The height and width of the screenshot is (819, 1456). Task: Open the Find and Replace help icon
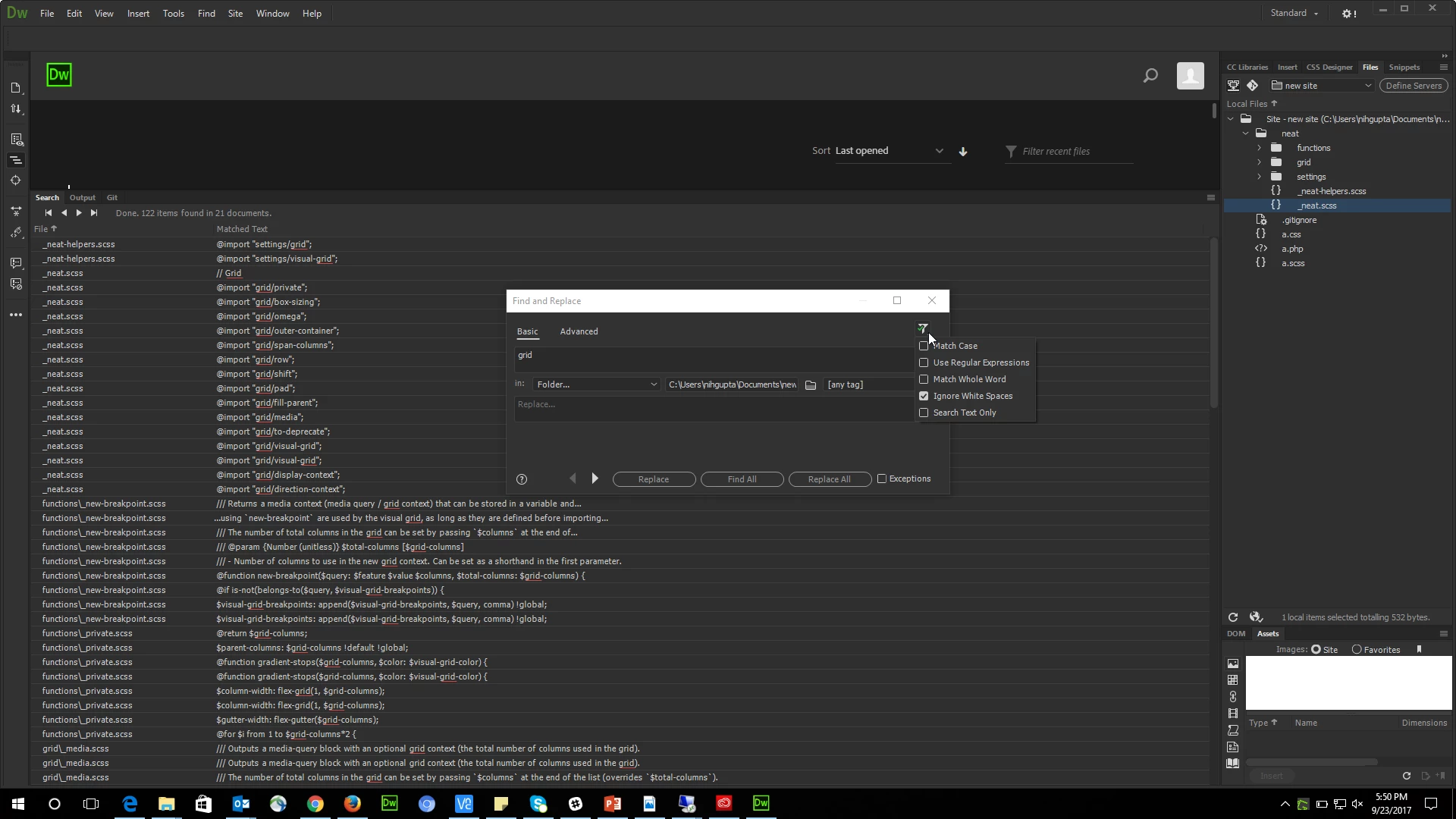point(522,479)
